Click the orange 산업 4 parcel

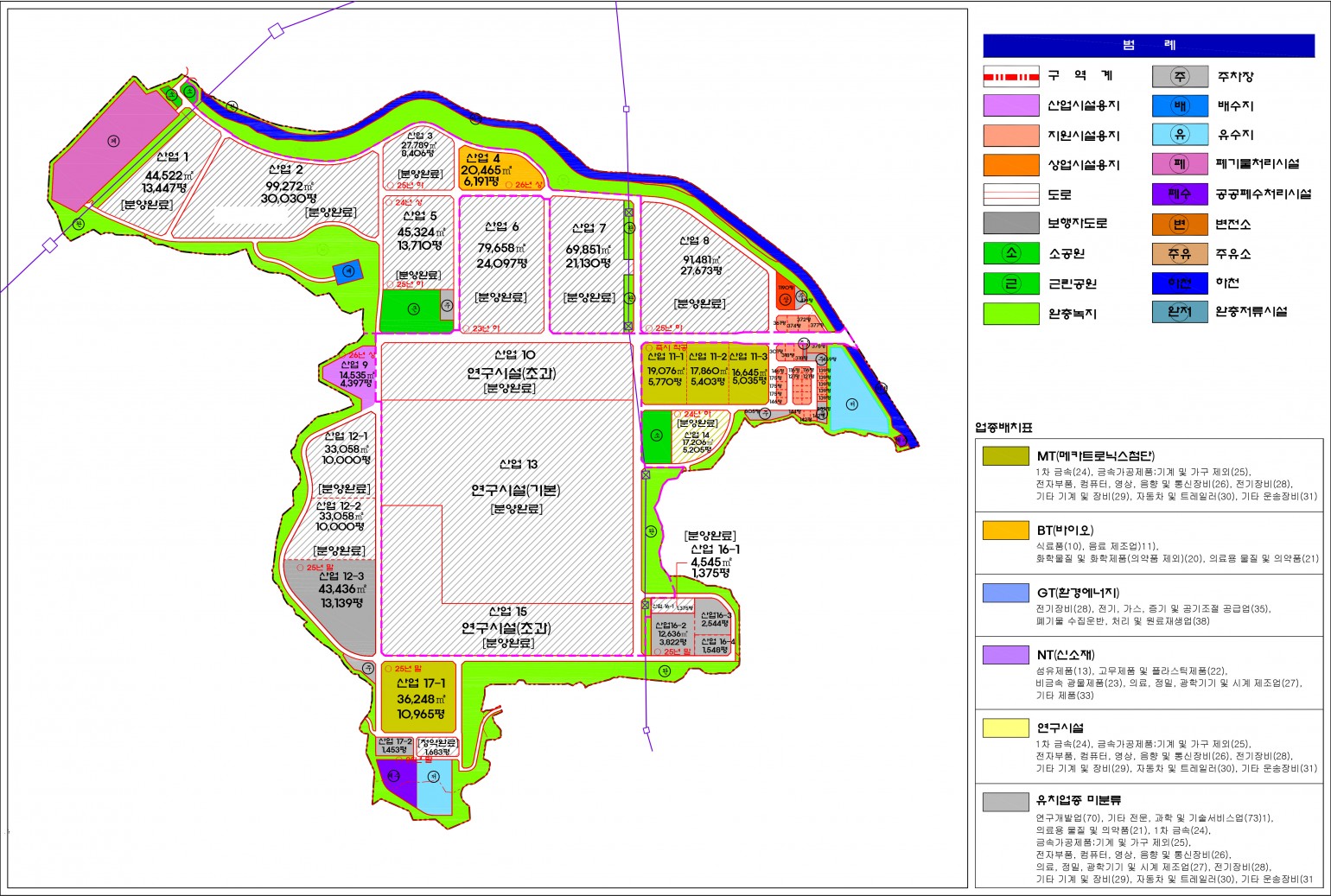488,170
